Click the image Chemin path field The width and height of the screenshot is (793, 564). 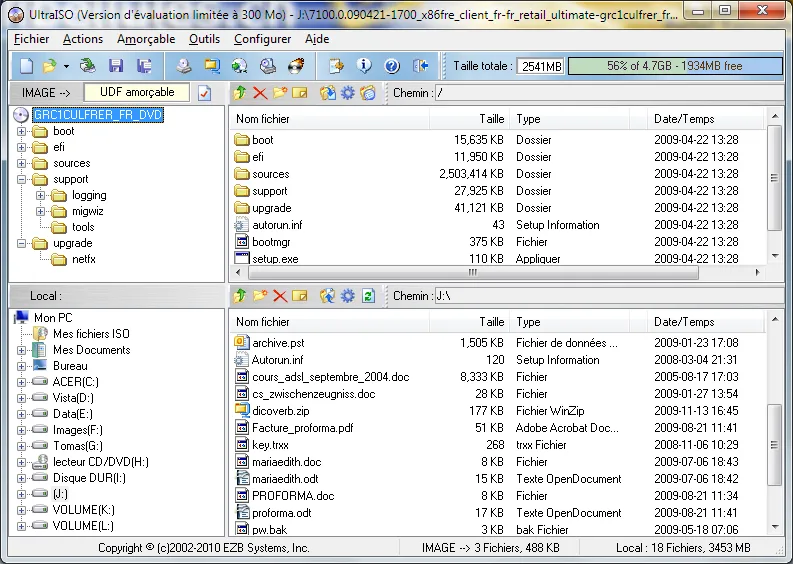coord(609,93)
